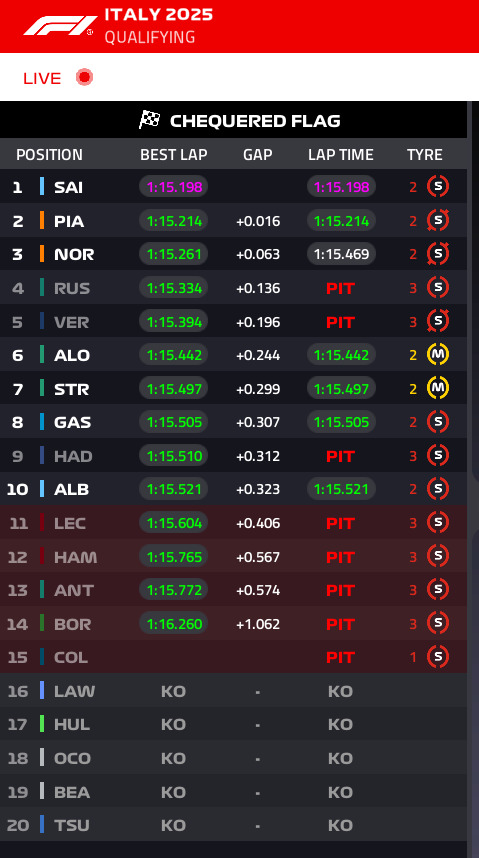
Task: Click the red LIVE recording indicator dot
Action: point(84,78)
